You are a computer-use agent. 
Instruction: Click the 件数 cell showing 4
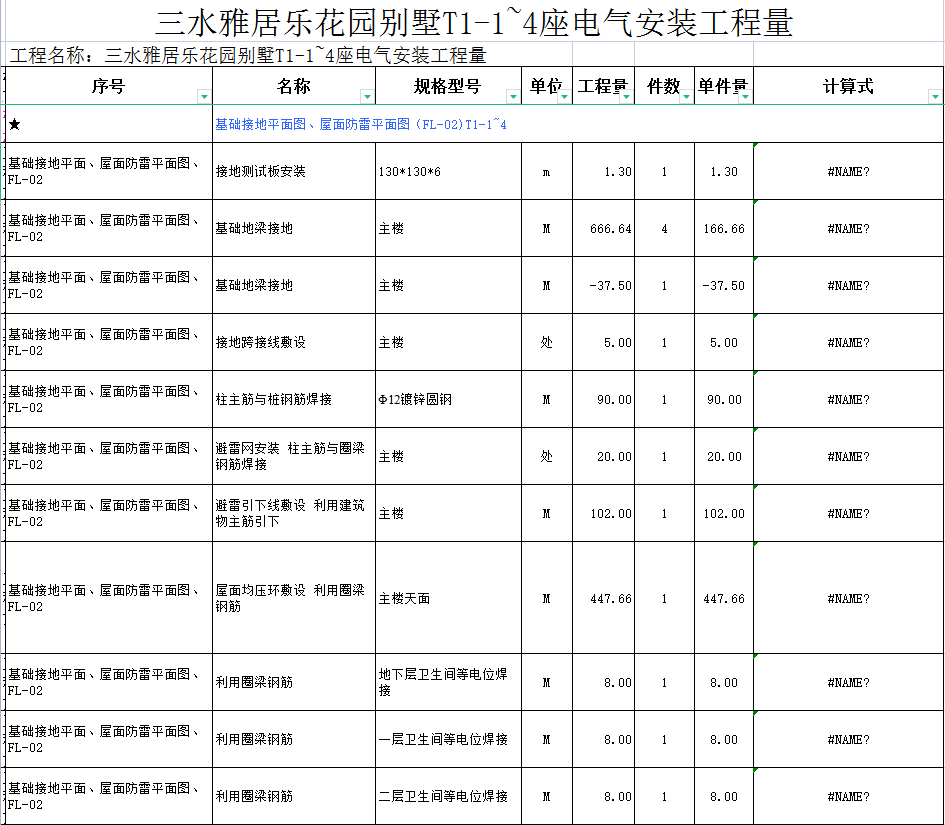point(664,229)
